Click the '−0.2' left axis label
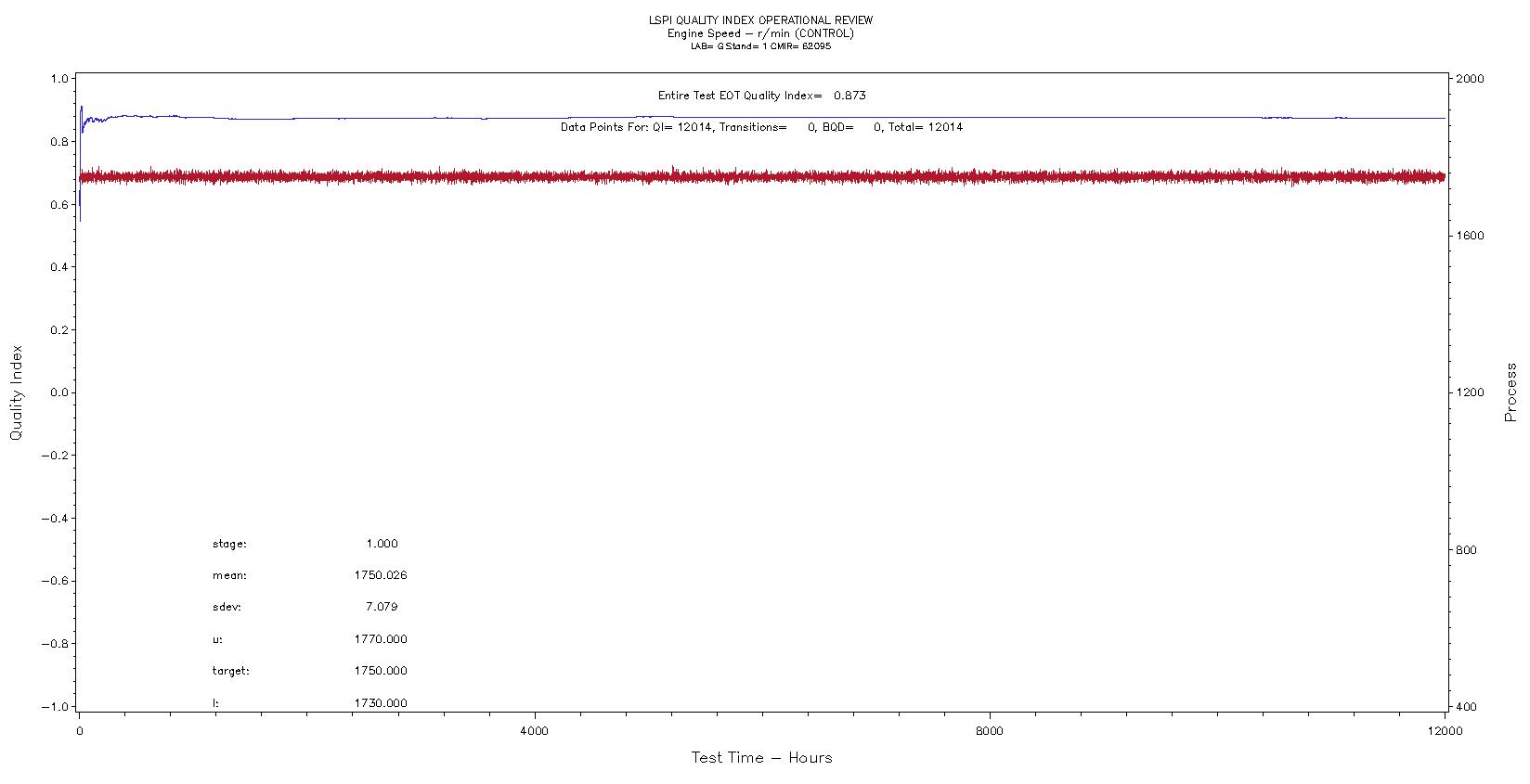This screenshot has height=784, width=1530. point(56,456)
